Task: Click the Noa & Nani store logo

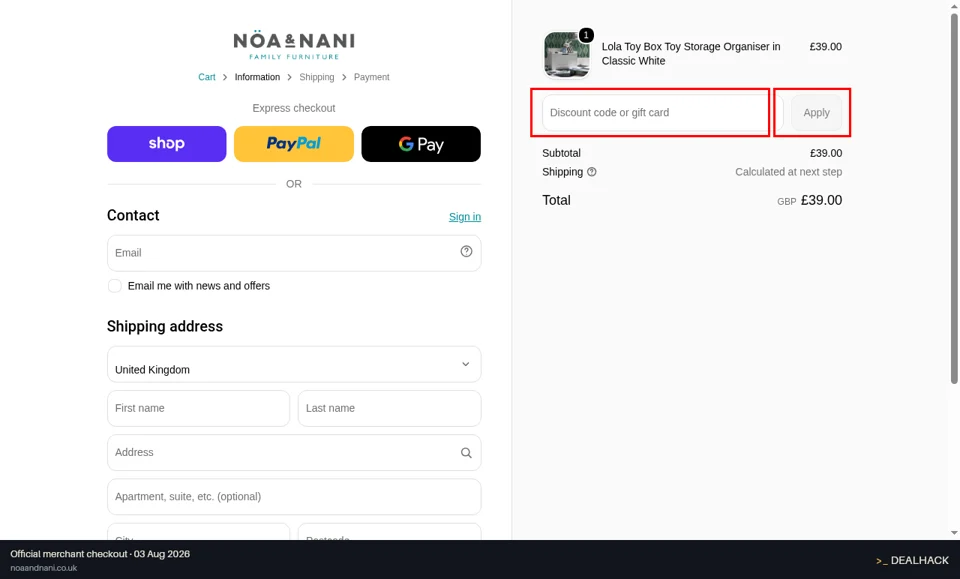Action: pyautogui.click(x=294, y=47)
